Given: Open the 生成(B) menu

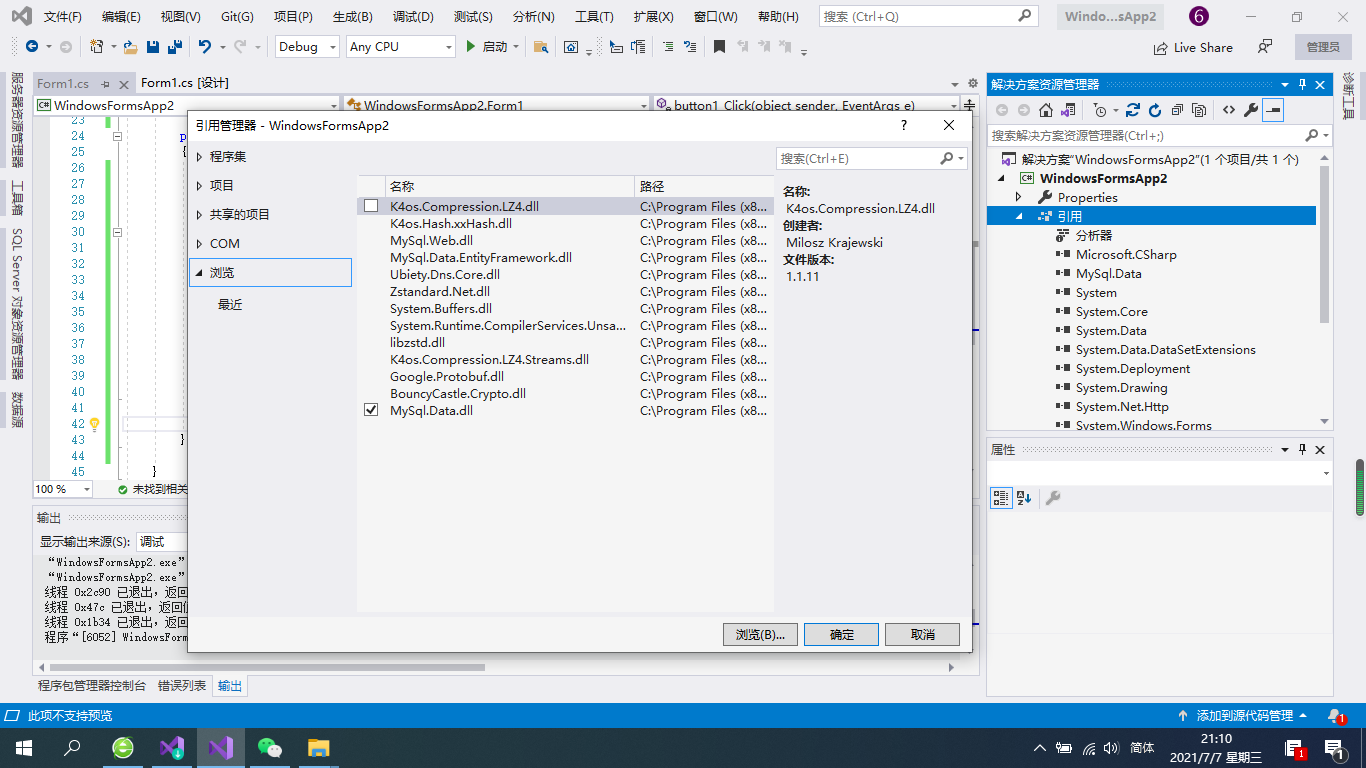Looking at the screenshot, I should [x=352, y=17].
